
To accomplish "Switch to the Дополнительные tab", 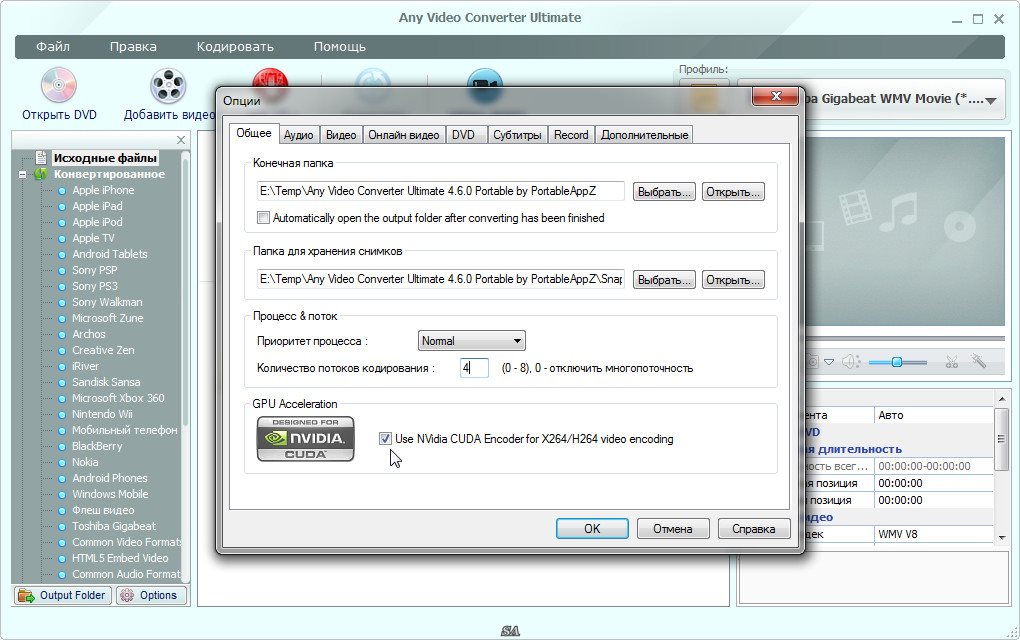I will point(645,135).
